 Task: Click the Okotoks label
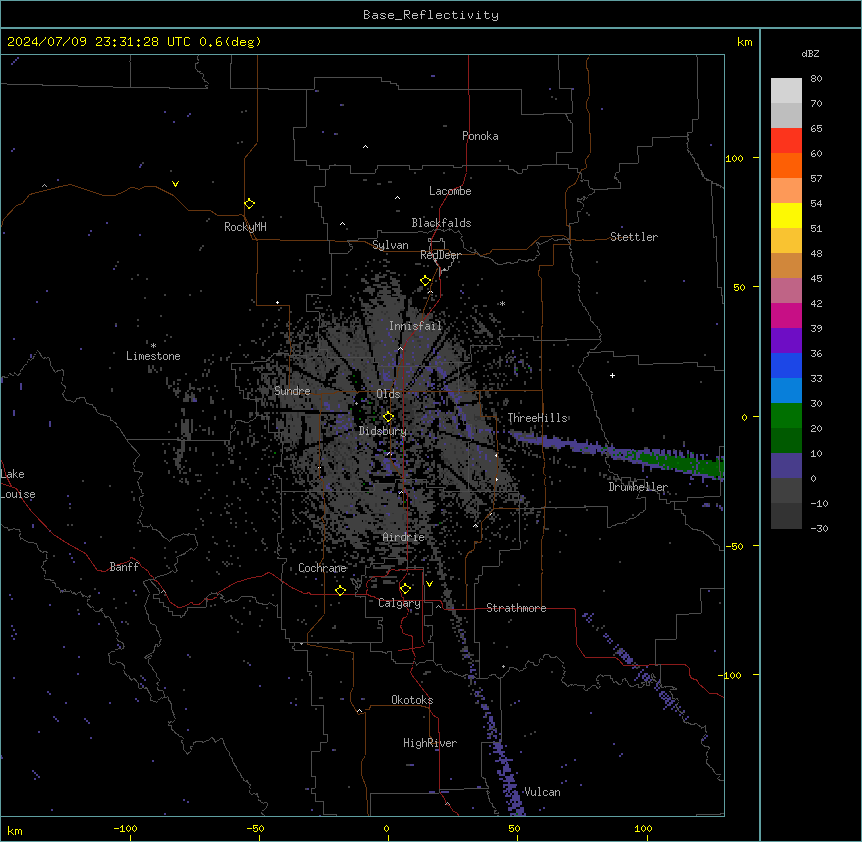412,700
